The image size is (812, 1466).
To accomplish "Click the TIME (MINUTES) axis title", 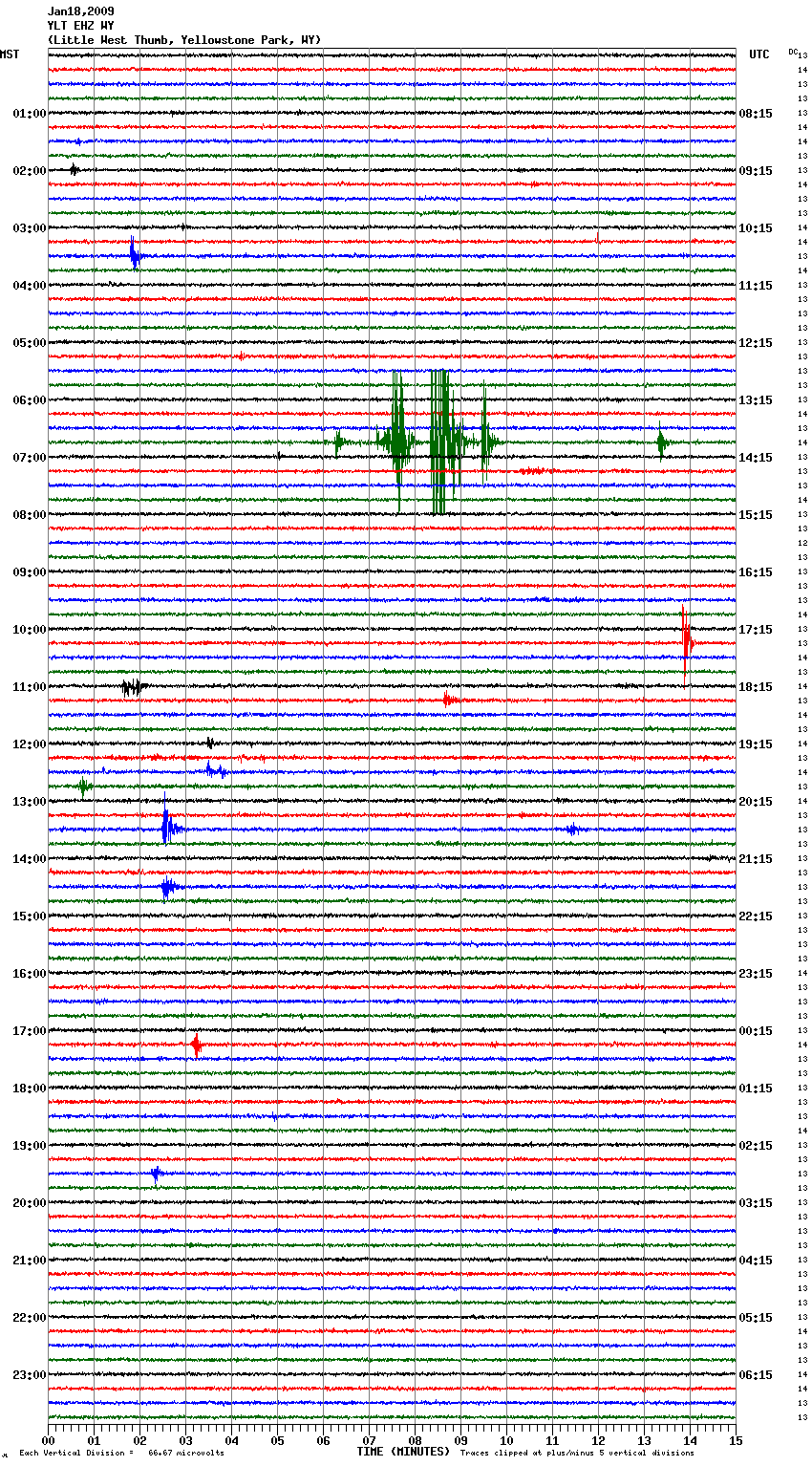I will [x=403, y=1452].
